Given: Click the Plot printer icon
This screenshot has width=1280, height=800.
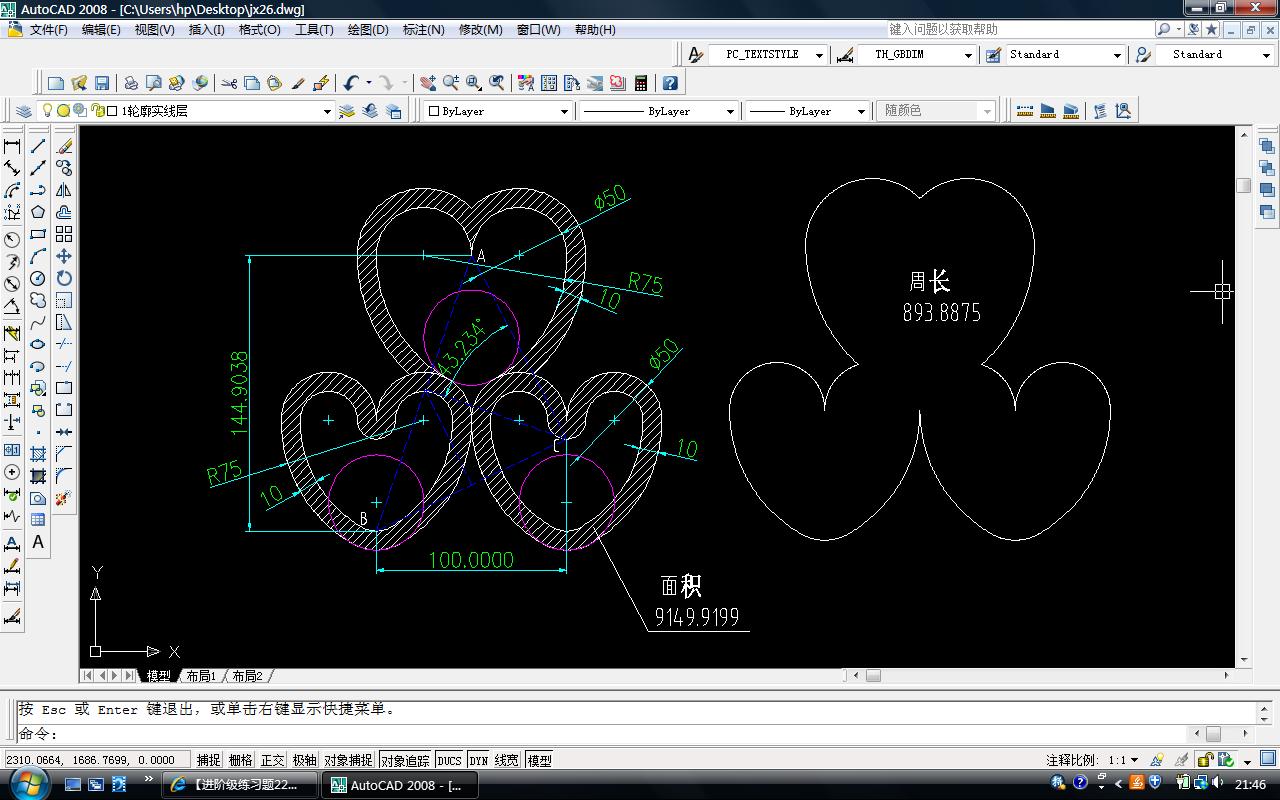Looking at the screenshot, I should tap(130, 83).
